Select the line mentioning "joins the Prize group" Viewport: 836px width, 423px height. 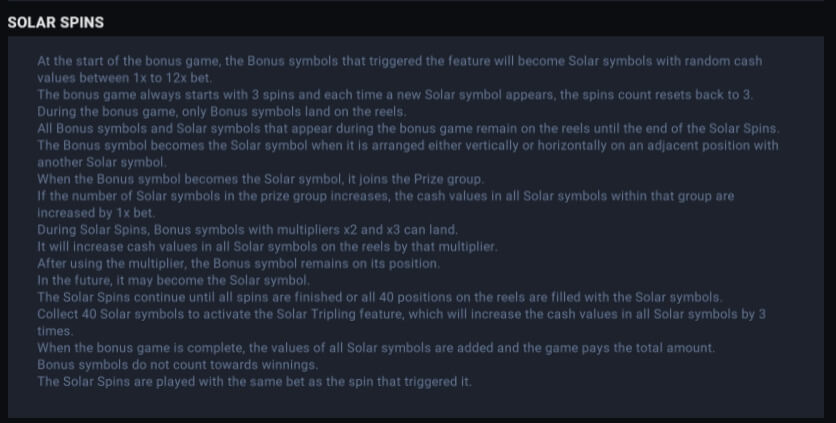(260, 179)
